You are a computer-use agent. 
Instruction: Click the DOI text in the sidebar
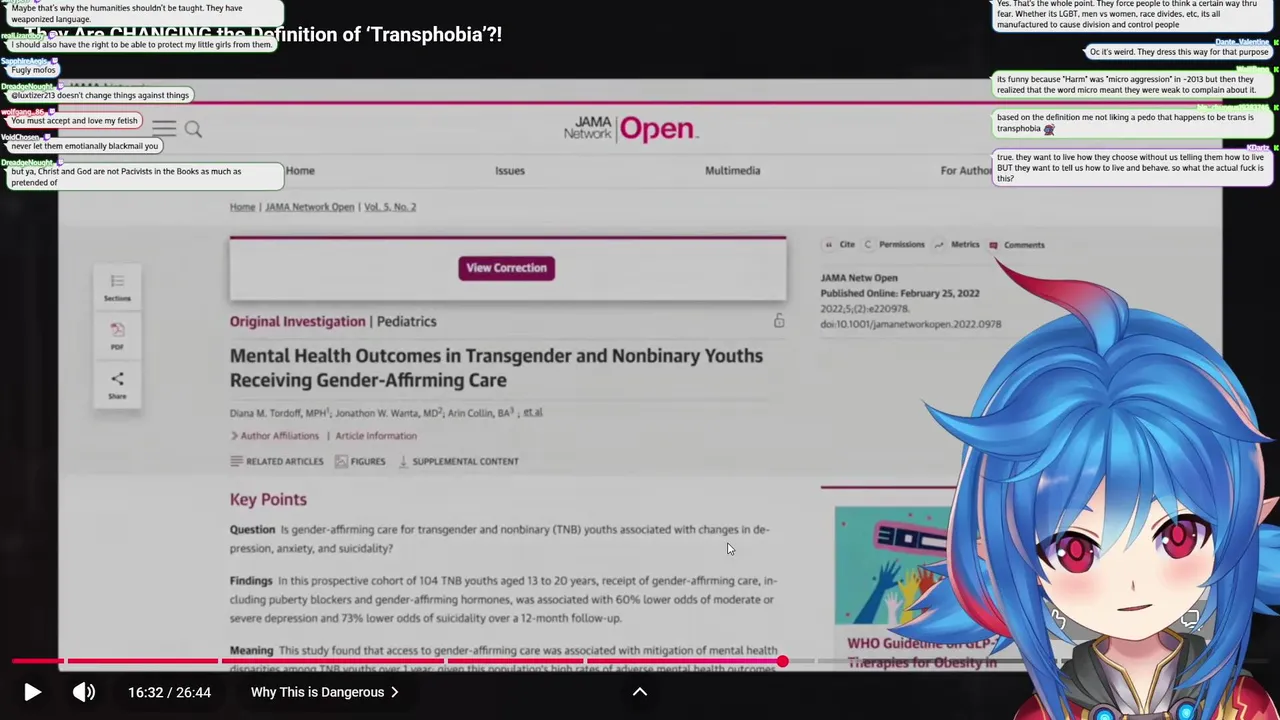[x=911, y=324]
